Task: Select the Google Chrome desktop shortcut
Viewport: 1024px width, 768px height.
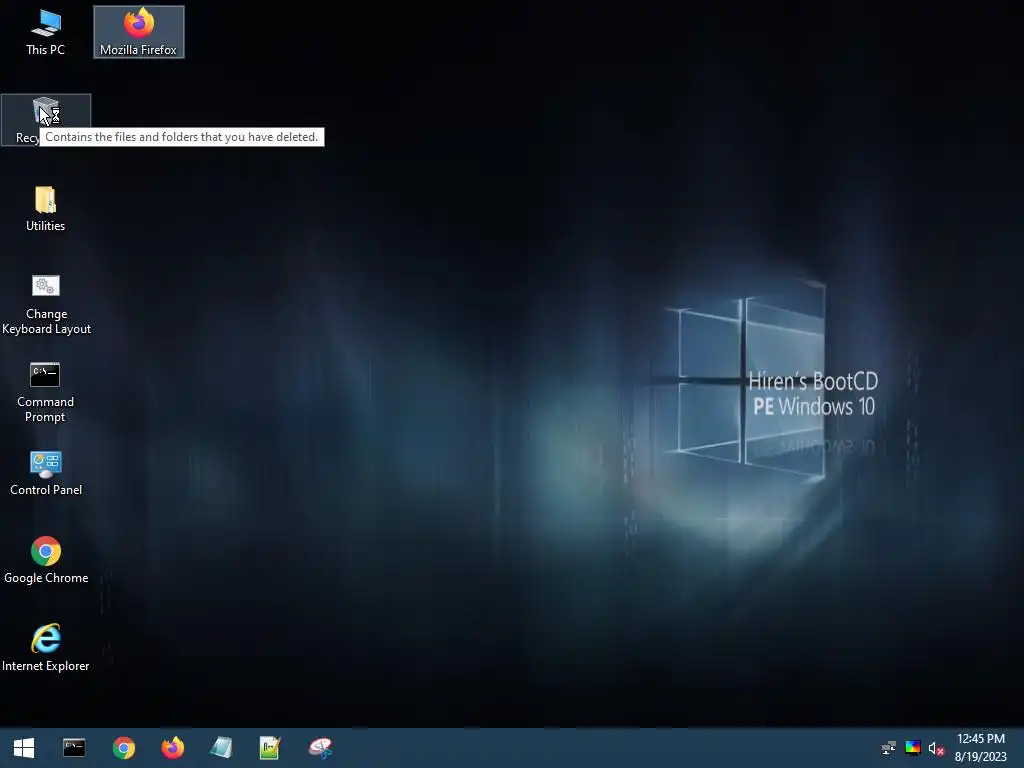Action: click(x=46, y=560)
